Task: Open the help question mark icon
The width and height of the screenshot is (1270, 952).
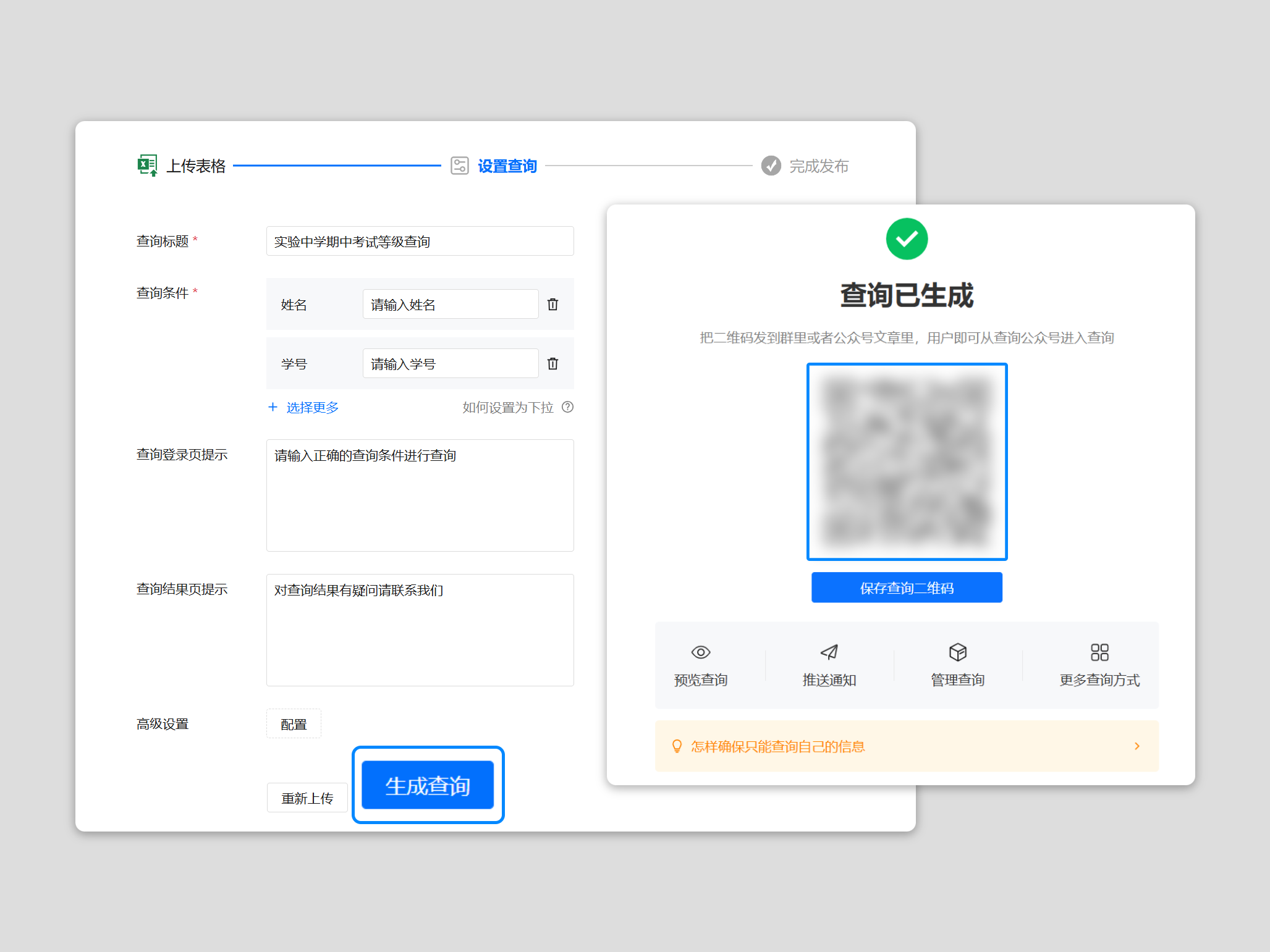Action: (x=567, y=407)
